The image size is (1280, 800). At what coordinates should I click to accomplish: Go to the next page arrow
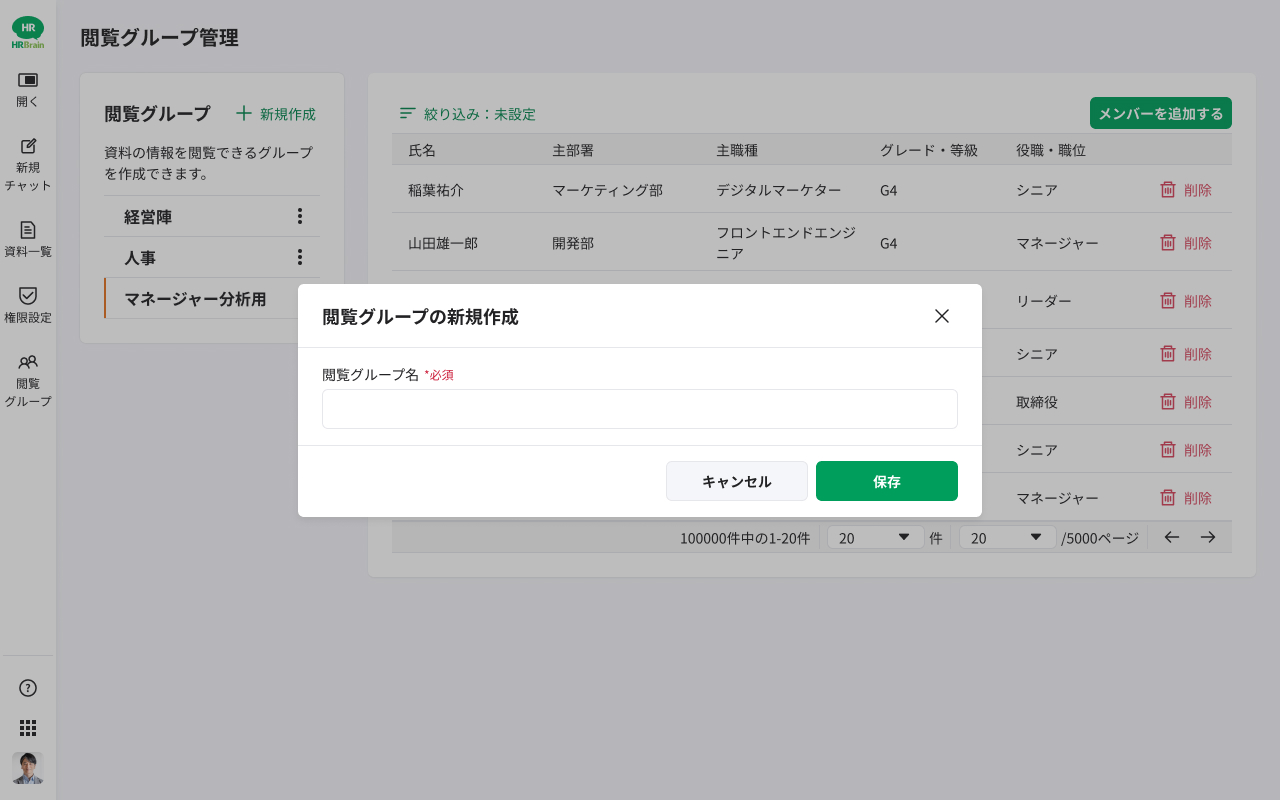pyautogui.click(x=1208, y=537)
